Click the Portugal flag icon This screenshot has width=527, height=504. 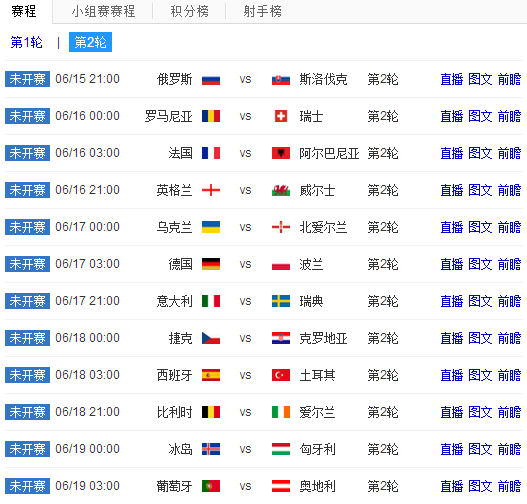[x=211, y=486]
